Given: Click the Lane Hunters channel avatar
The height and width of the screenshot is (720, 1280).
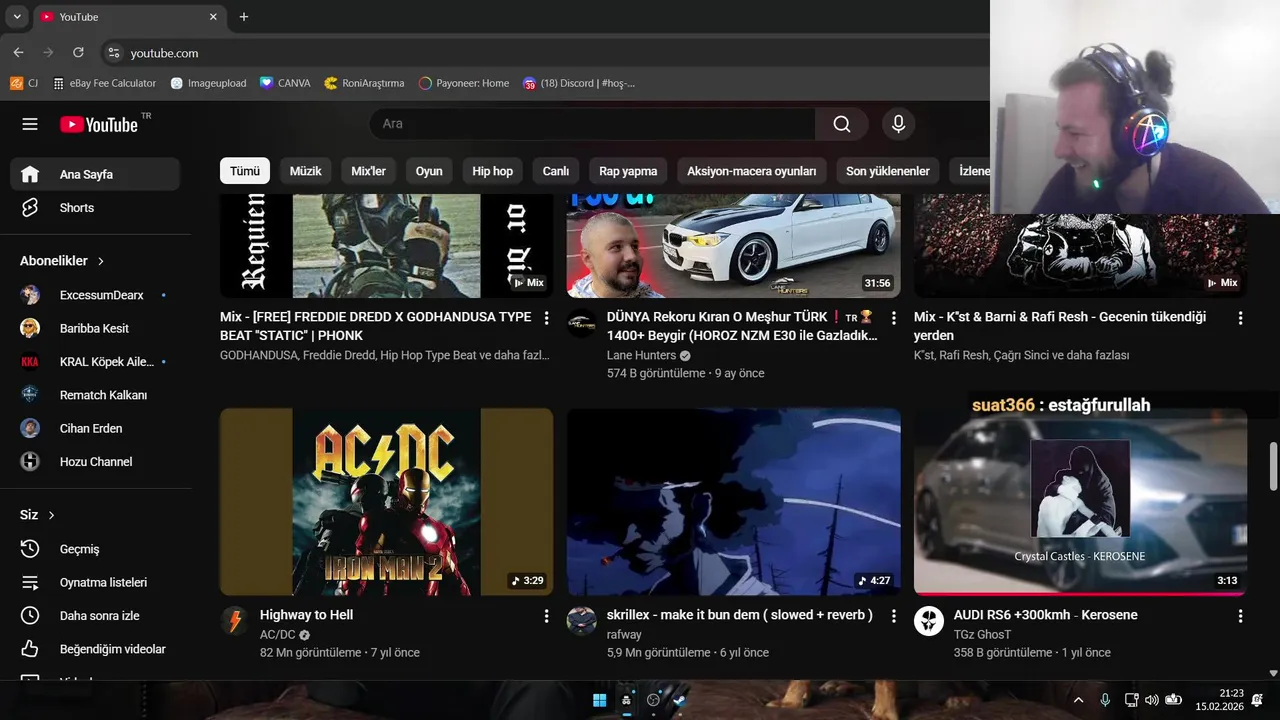Looking at the screenshot, I should tap(582, 323).
